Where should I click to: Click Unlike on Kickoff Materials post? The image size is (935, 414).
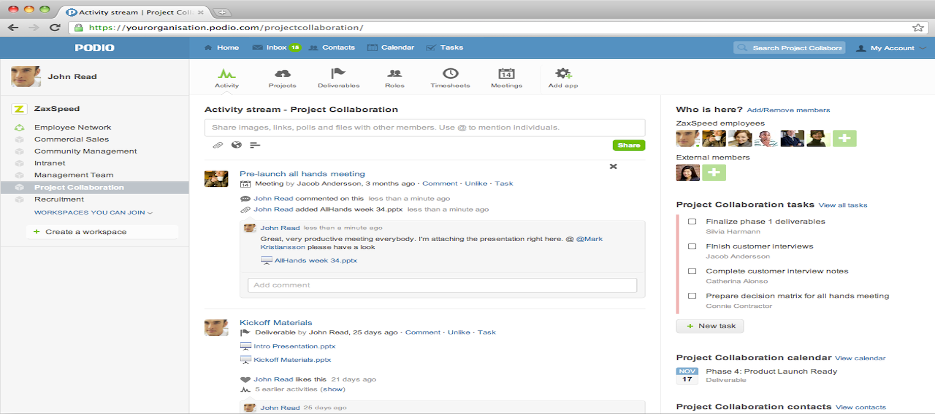pos(459,332)
